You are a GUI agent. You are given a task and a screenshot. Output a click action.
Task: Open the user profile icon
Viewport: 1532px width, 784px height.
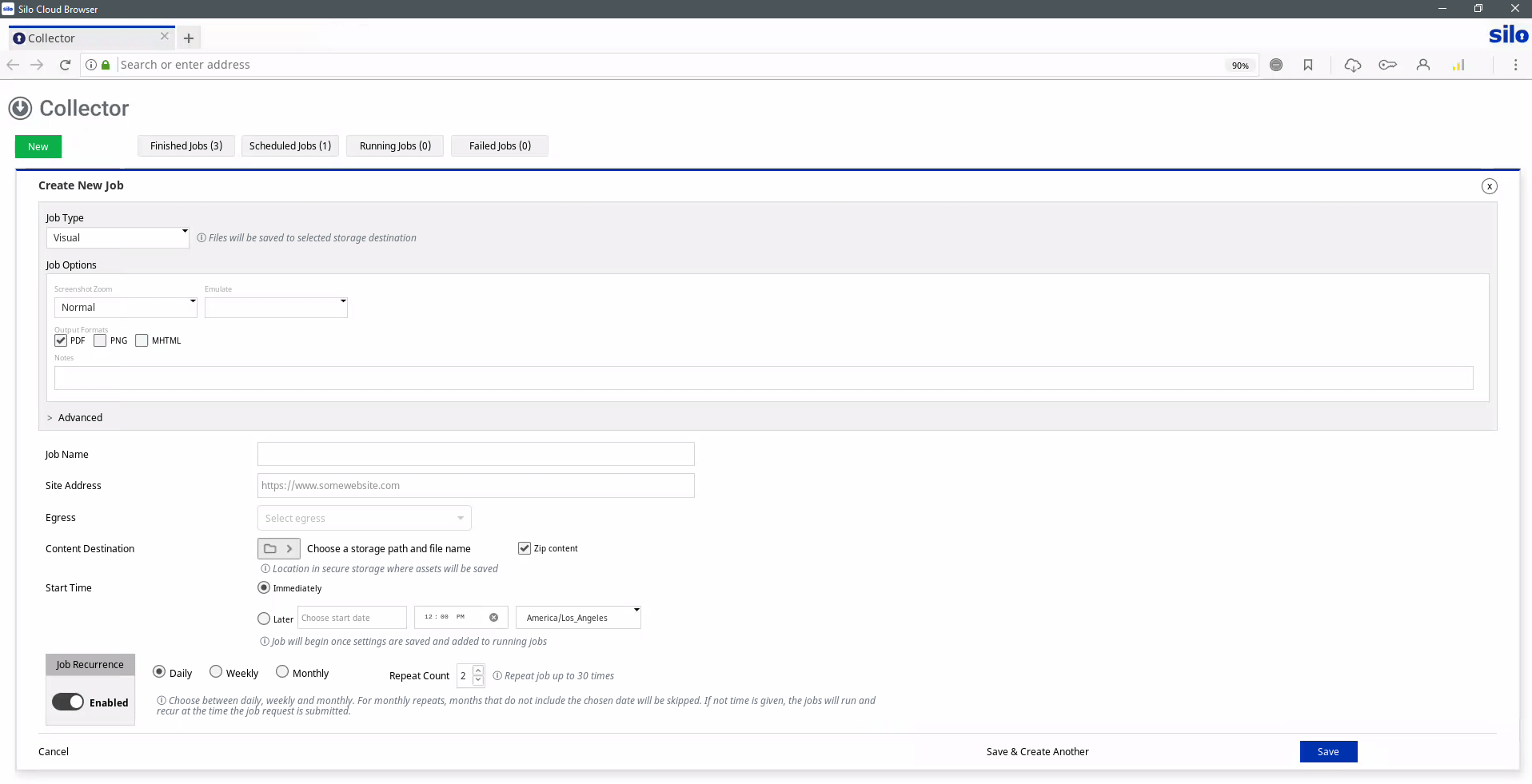pos(1423,65)
